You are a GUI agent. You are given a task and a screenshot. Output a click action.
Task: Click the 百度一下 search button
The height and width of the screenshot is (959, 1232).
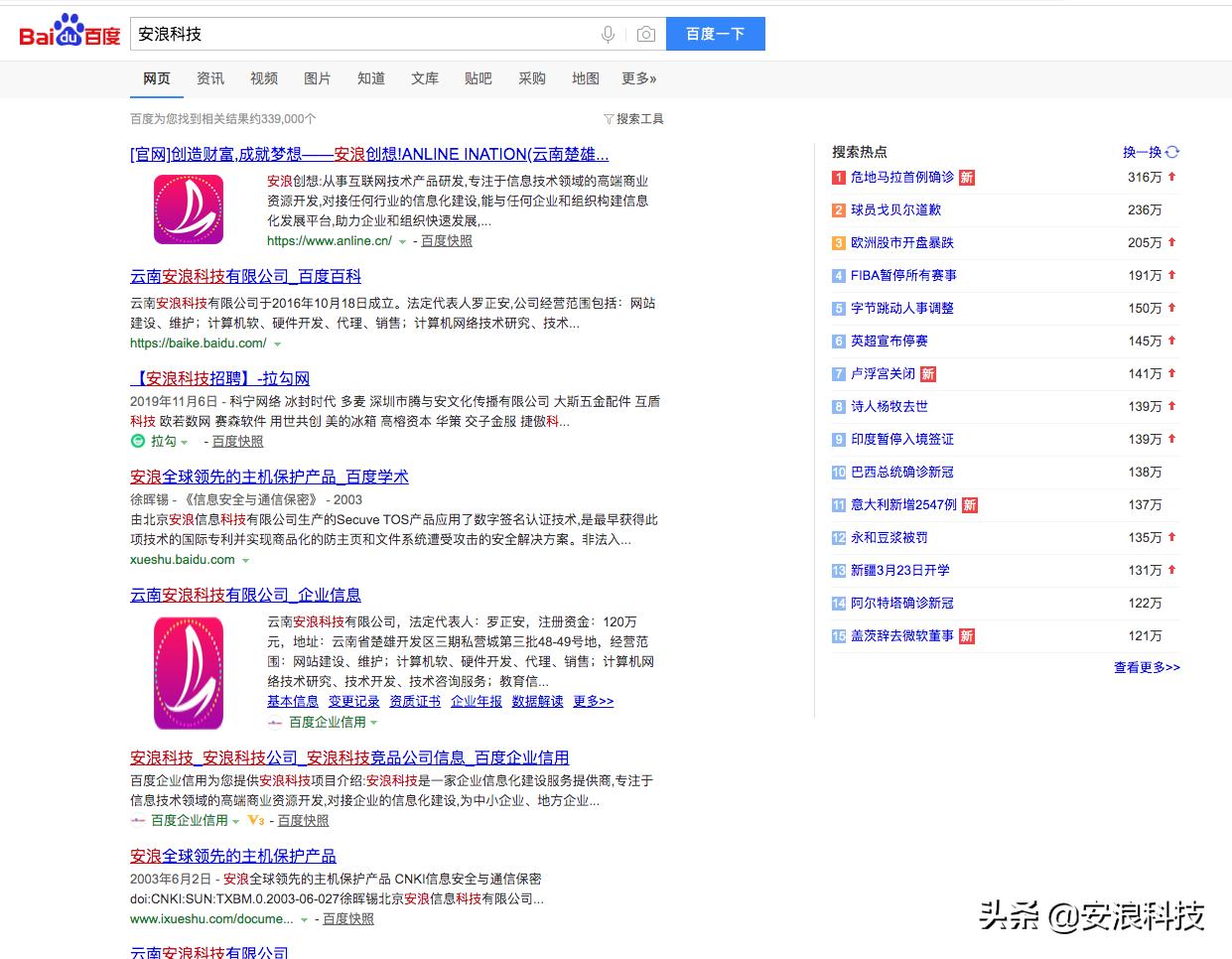[x=717, y=33]
